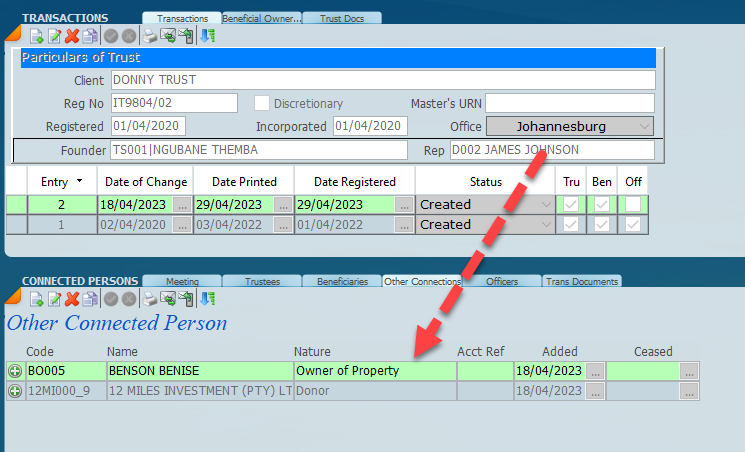Click the new record icon in Connected Persons toolbar
Screen dimensions: 745x452
pos(36,299)
